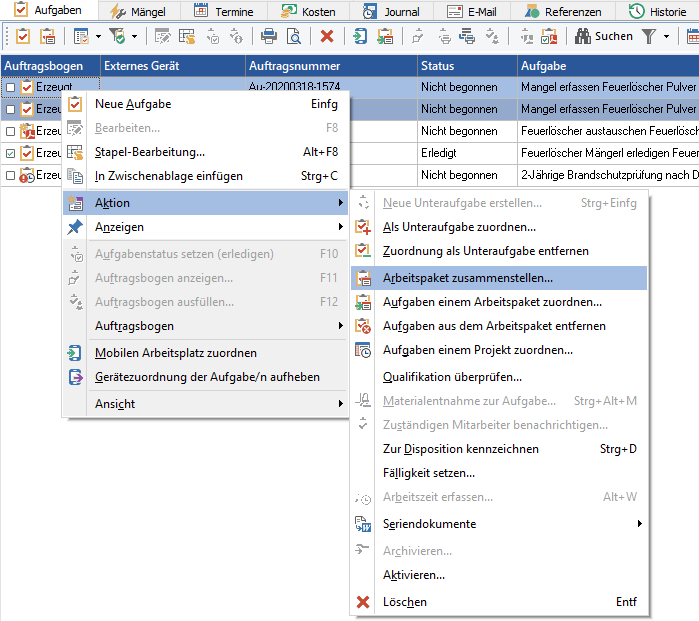Choose Fälligkeit setzen
This screenshot has height=621, width=699.
pos(499,473)
